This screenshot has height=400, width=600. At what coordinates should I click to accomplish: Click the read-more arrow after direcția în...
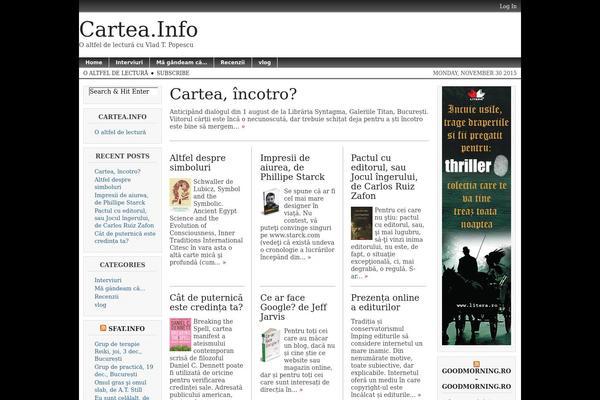301,390
